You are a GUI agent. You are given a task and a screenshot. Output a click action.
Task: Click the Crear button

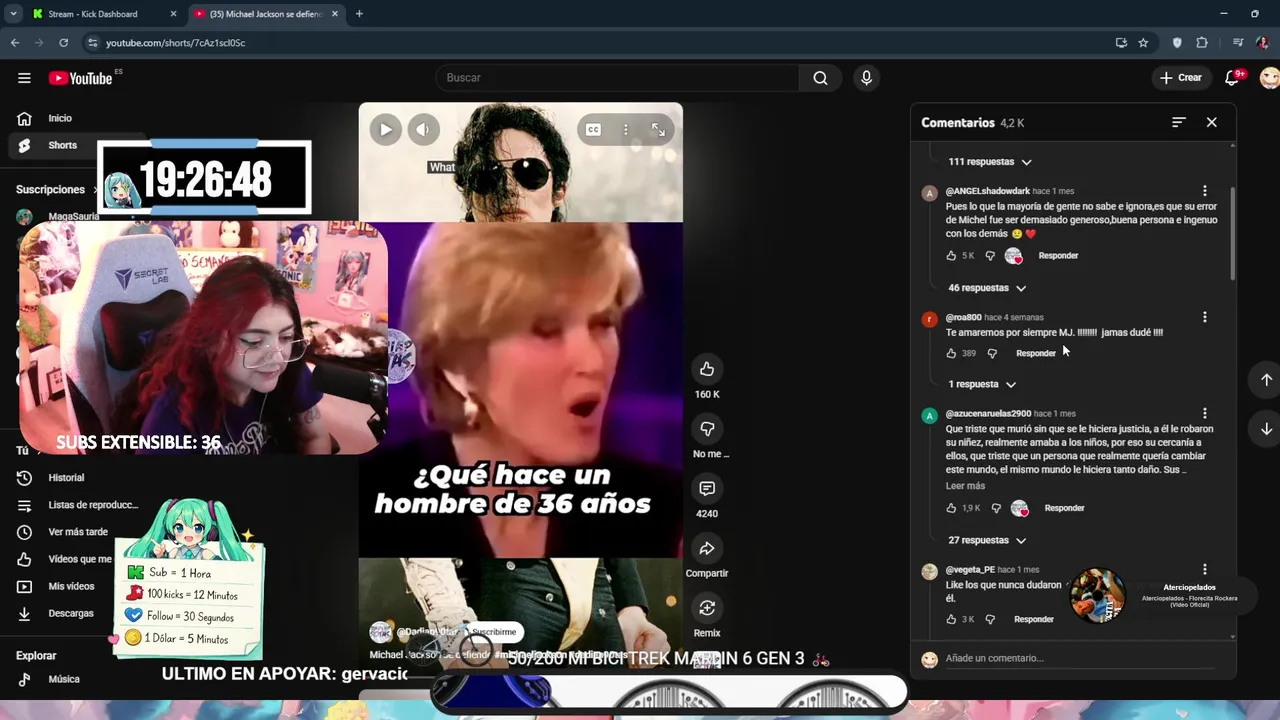coord(1180,78)
